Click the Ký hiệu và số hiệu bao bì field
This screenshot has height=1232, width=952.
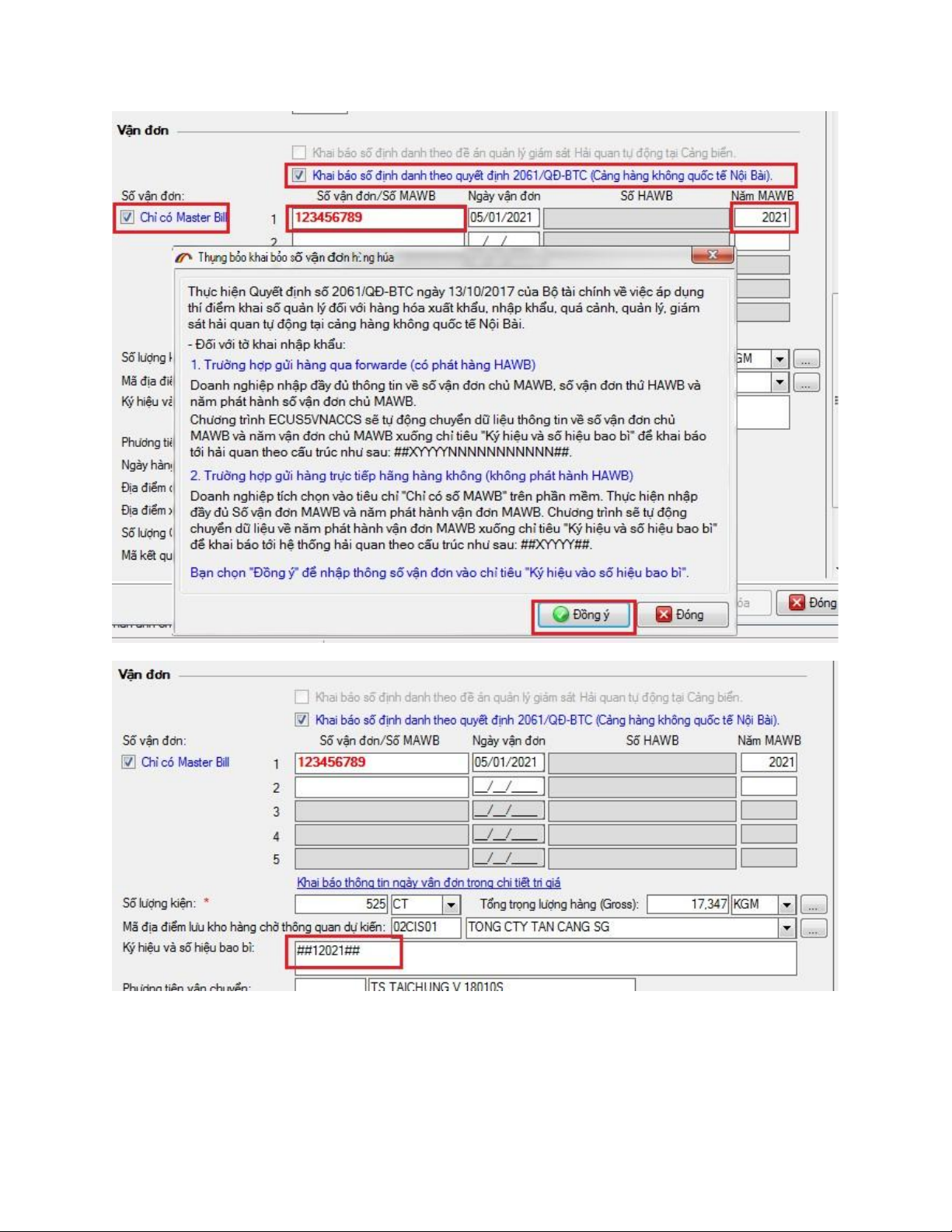click(546, 958)
